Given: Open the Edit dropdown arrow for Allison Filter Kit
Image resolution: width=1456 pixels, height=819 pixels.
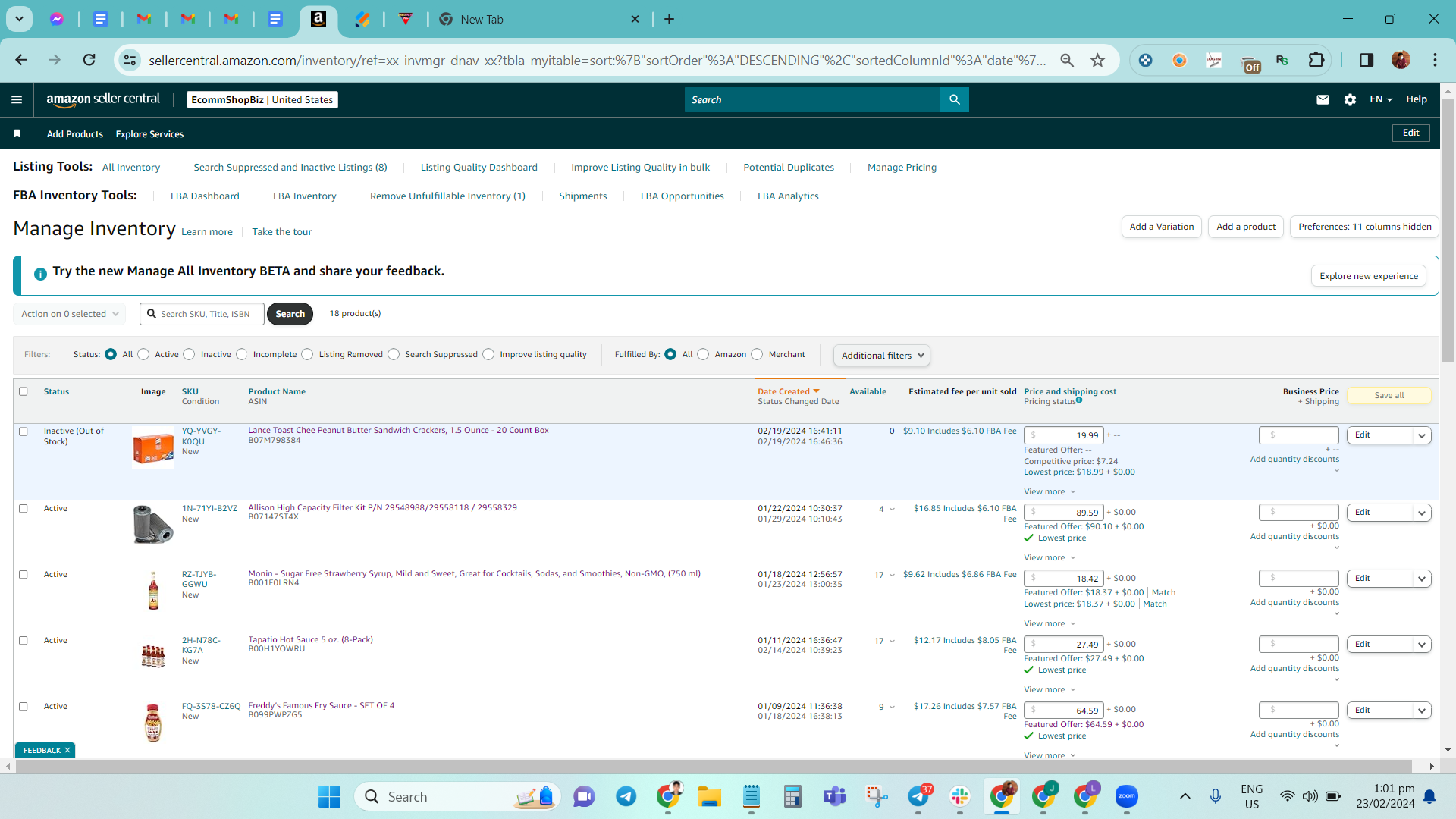Looking at the screenshot, I should coord(1423,513).
